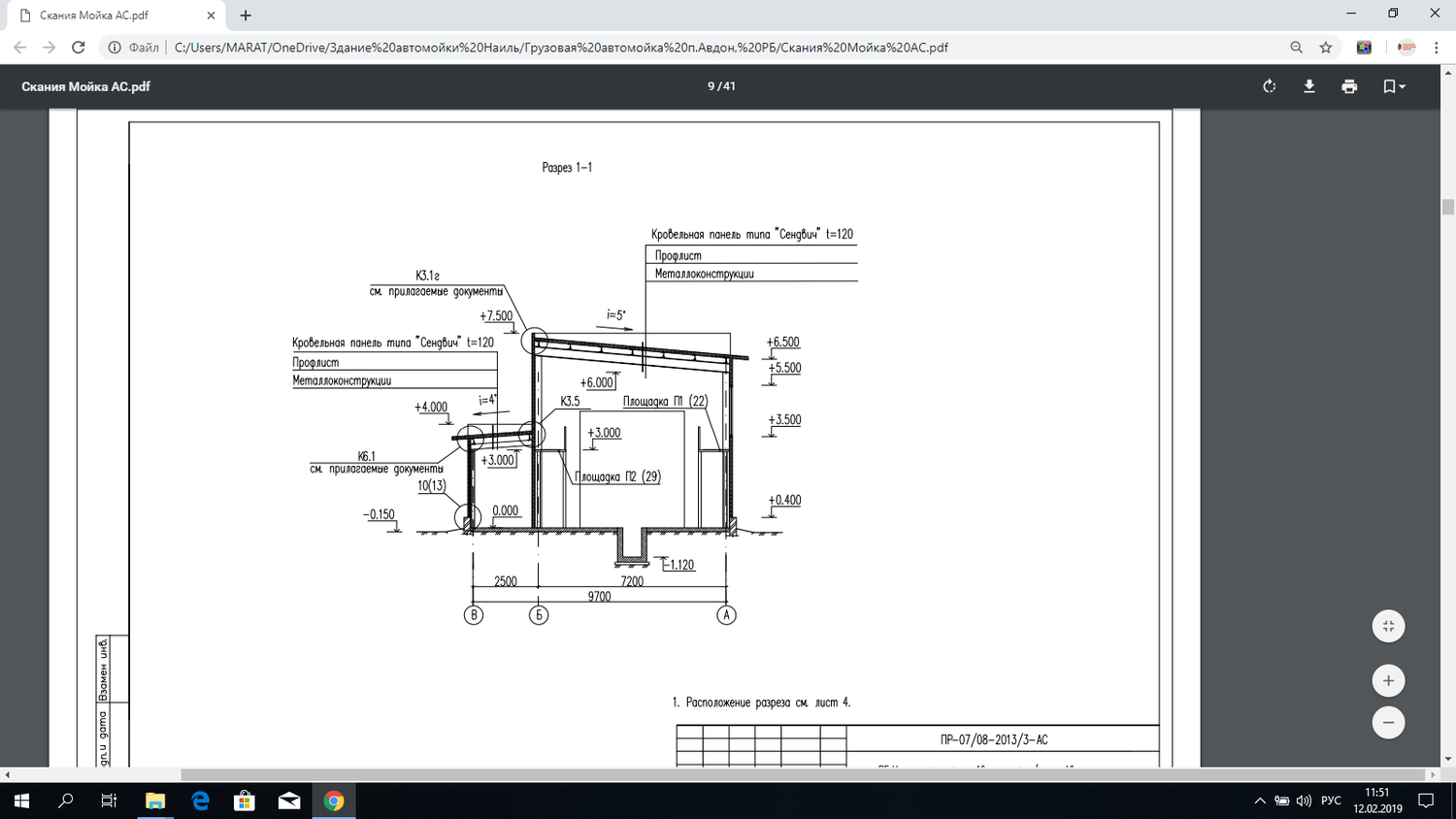
Task: Reload the current page
Action: point(79,48)
